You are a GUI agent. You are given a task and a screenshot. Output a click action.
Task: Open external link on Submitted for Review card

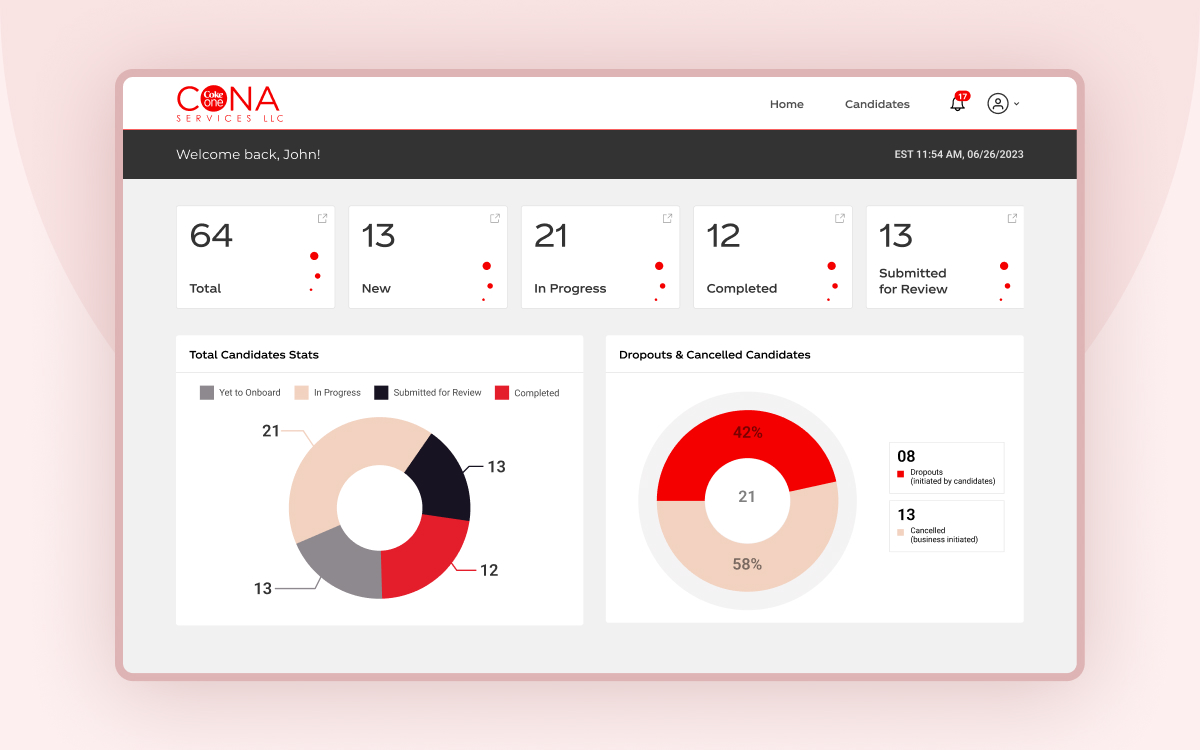click(x=1012, y=218)
